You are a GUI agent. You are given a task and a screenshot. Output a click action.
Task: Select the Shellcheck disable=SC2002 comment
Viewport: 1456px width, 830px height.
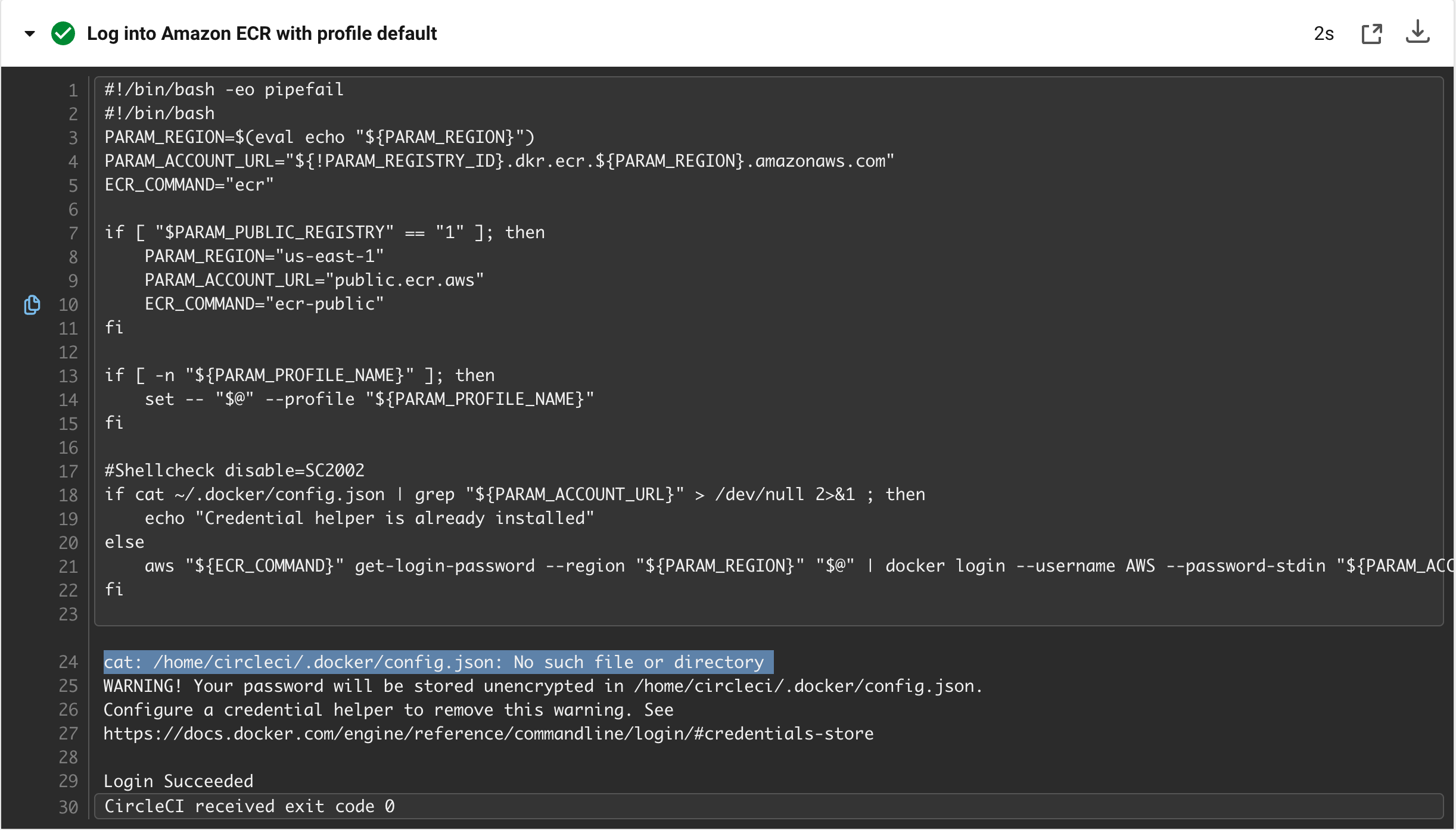point(234,470)
